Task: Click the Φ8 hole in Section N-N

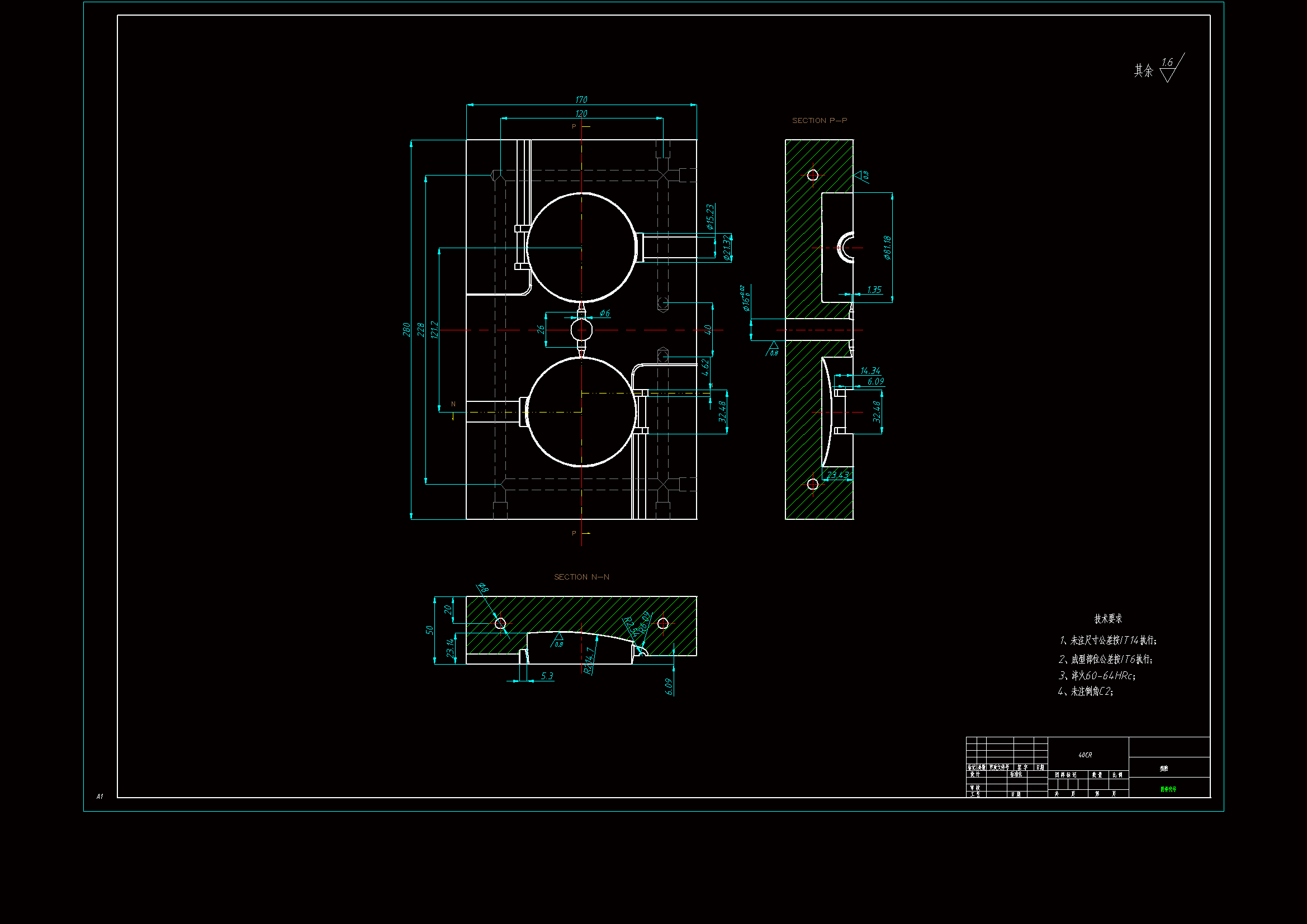Action: [x=500, y=623]
